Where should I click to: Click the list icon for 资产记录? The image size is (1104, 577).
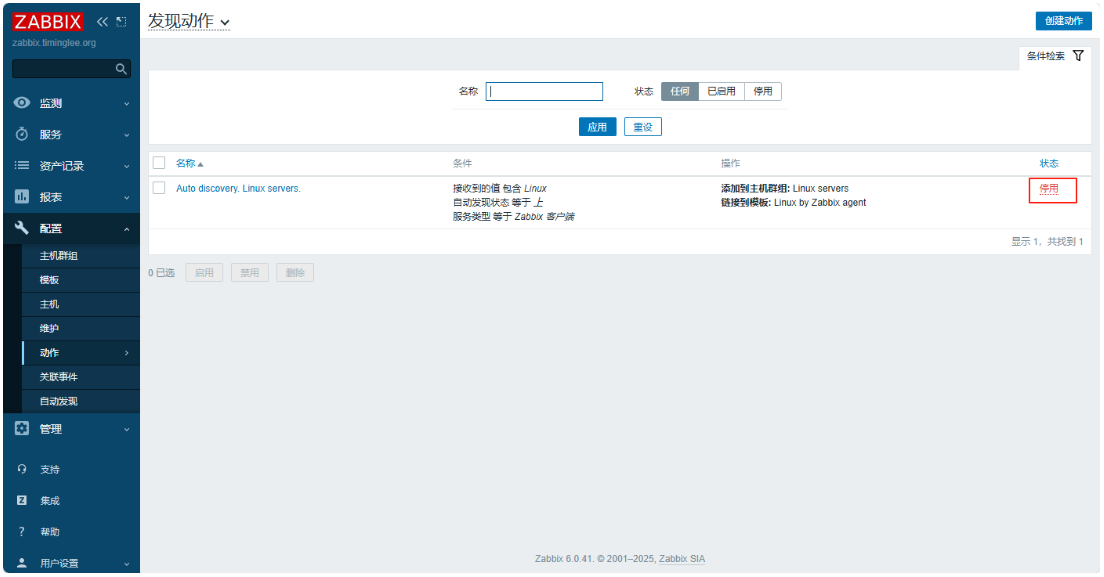pos(22,165)
